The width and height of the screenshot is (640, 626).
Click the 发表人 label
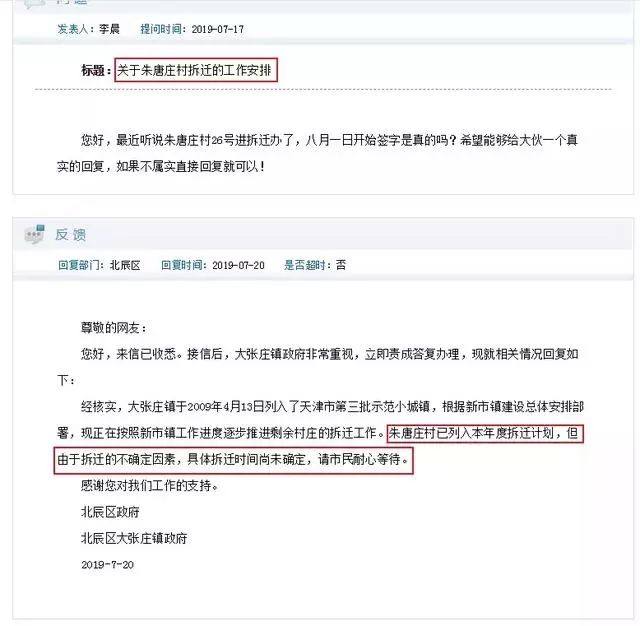[73, 29]
